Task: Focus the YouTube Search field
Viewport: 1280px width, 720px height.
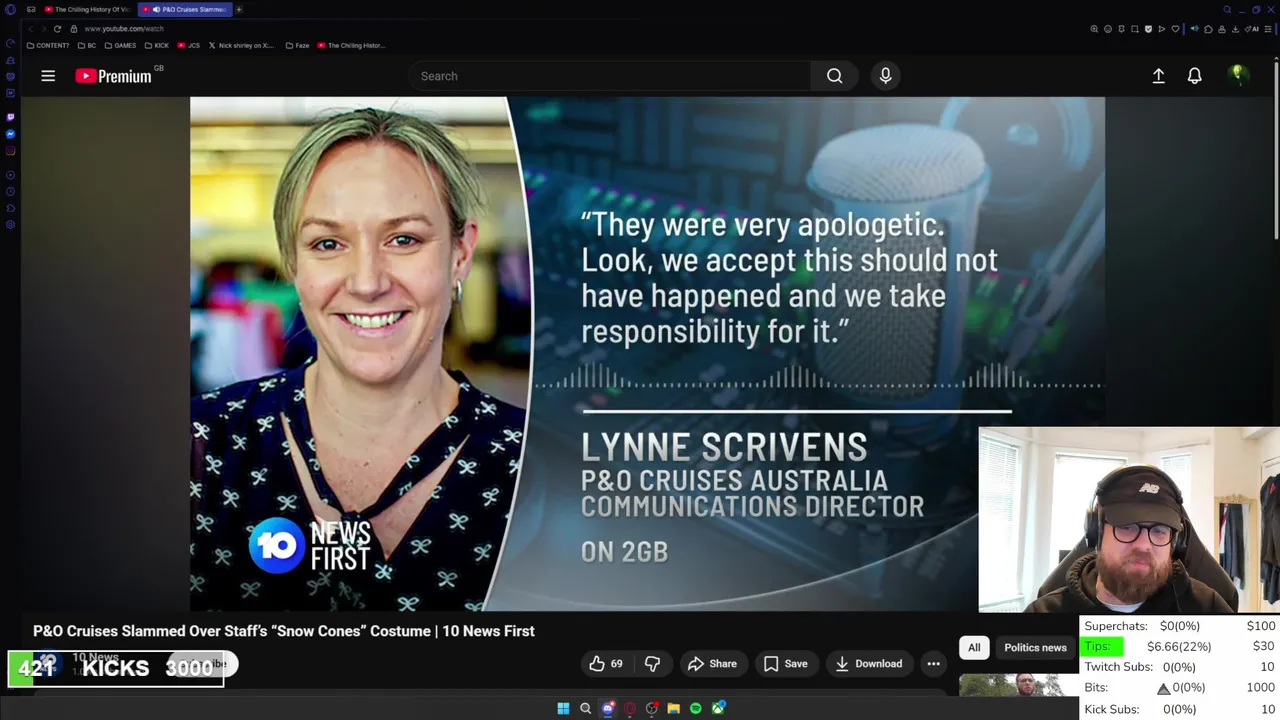Action: (x=610, y=76)
